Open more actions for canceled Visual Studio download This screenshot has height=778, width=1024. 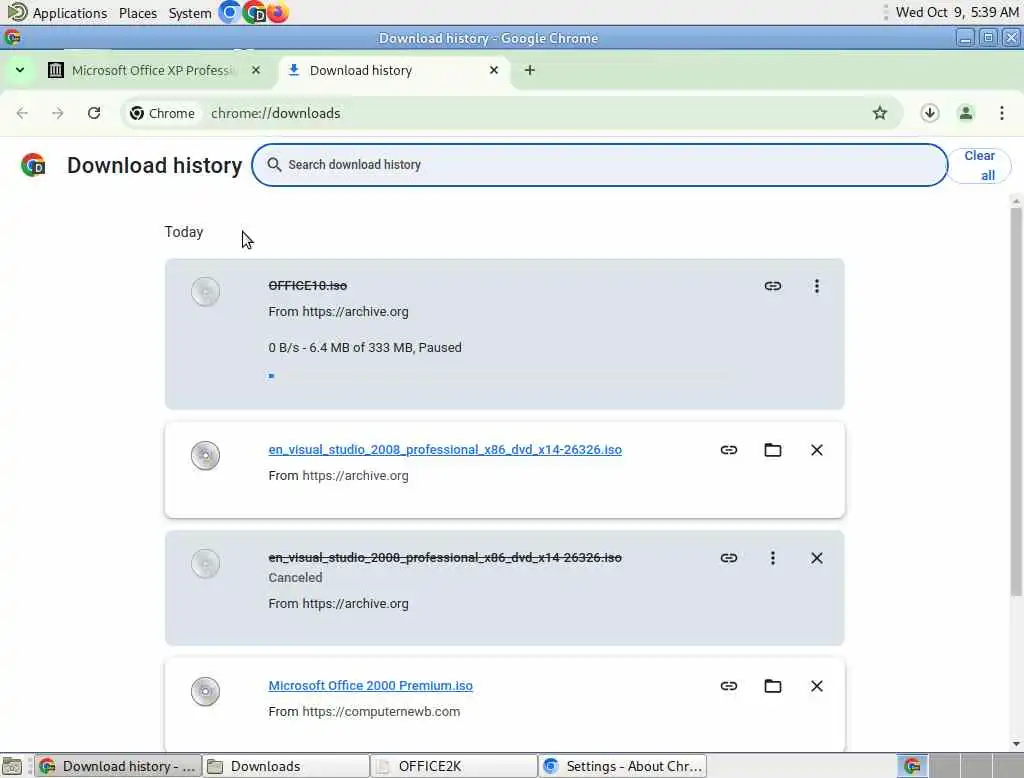[773, 558]
